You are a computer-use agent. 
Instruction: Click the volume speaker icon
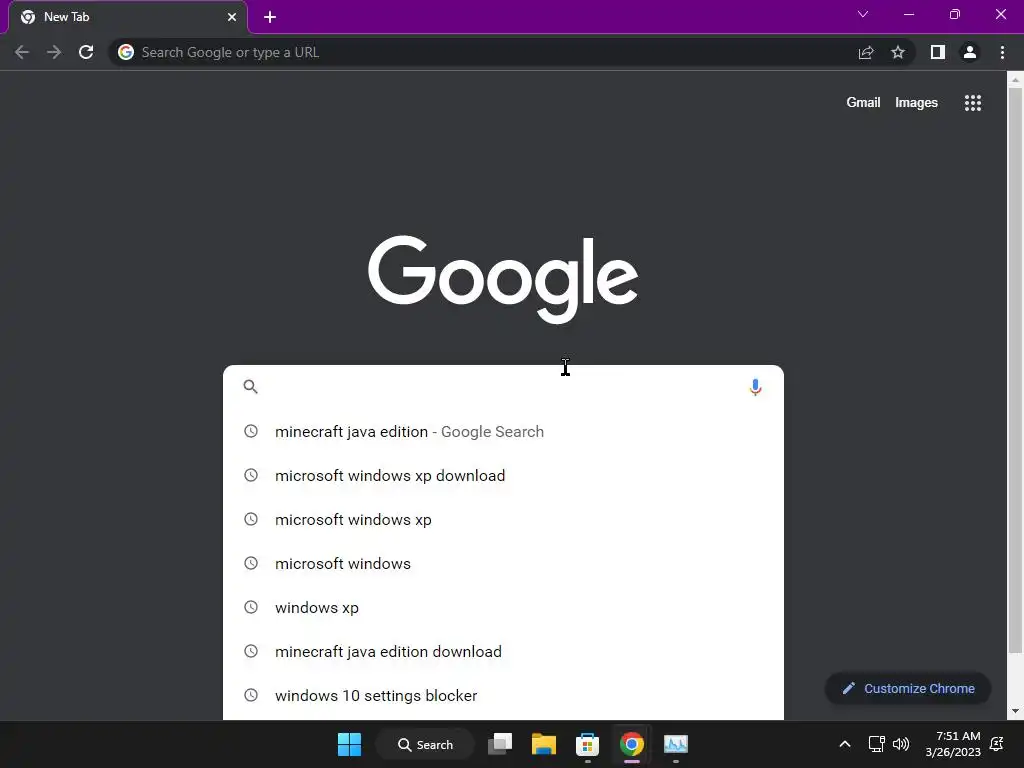click(901, 744)
